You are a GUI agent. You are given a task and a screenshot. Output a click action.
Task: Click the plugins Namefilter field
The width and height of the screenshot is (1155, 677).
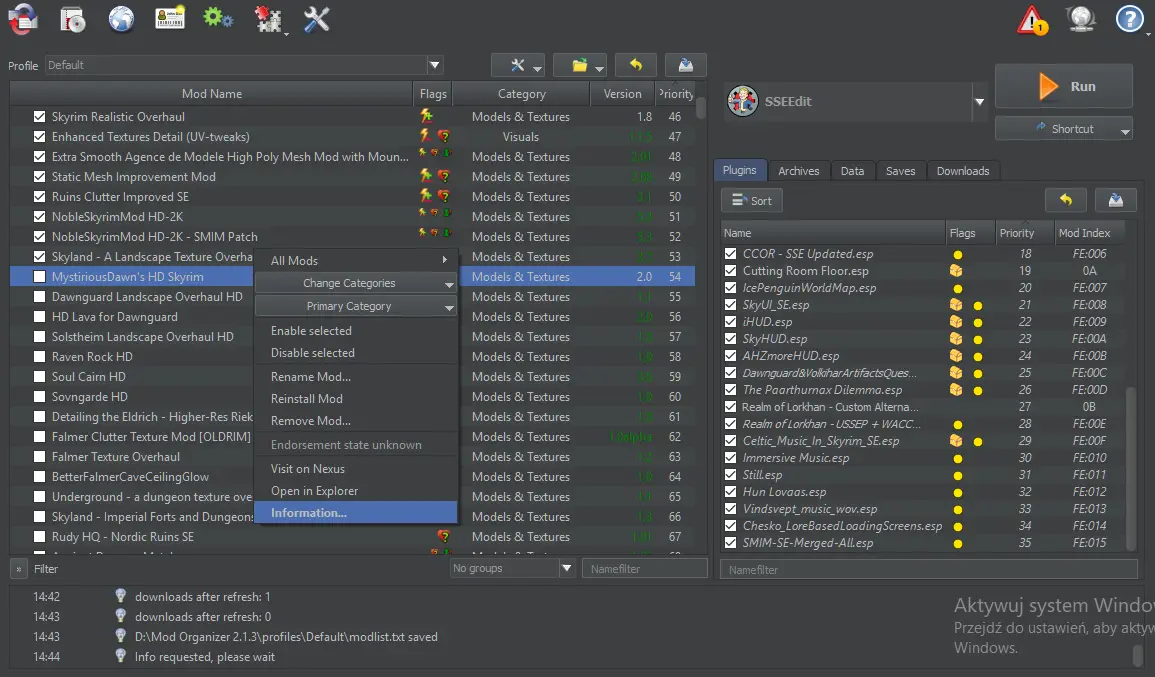928,569
